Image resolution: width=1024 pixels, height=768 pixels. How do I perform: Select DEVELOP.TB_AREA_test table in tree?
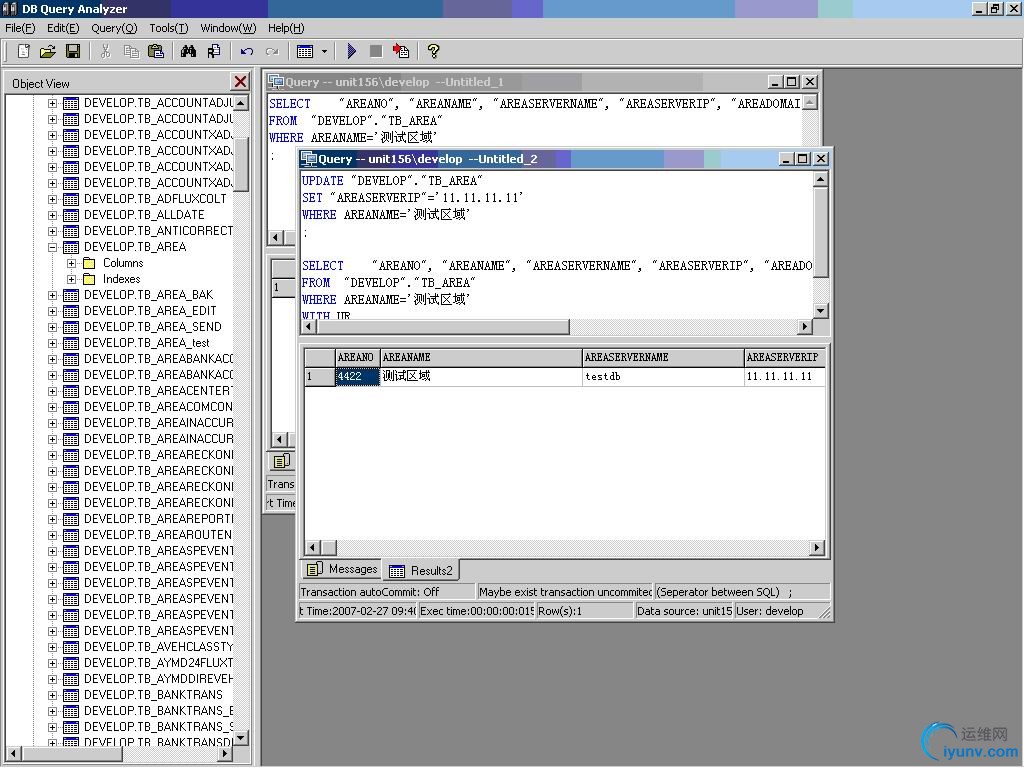tap(147, 343)
